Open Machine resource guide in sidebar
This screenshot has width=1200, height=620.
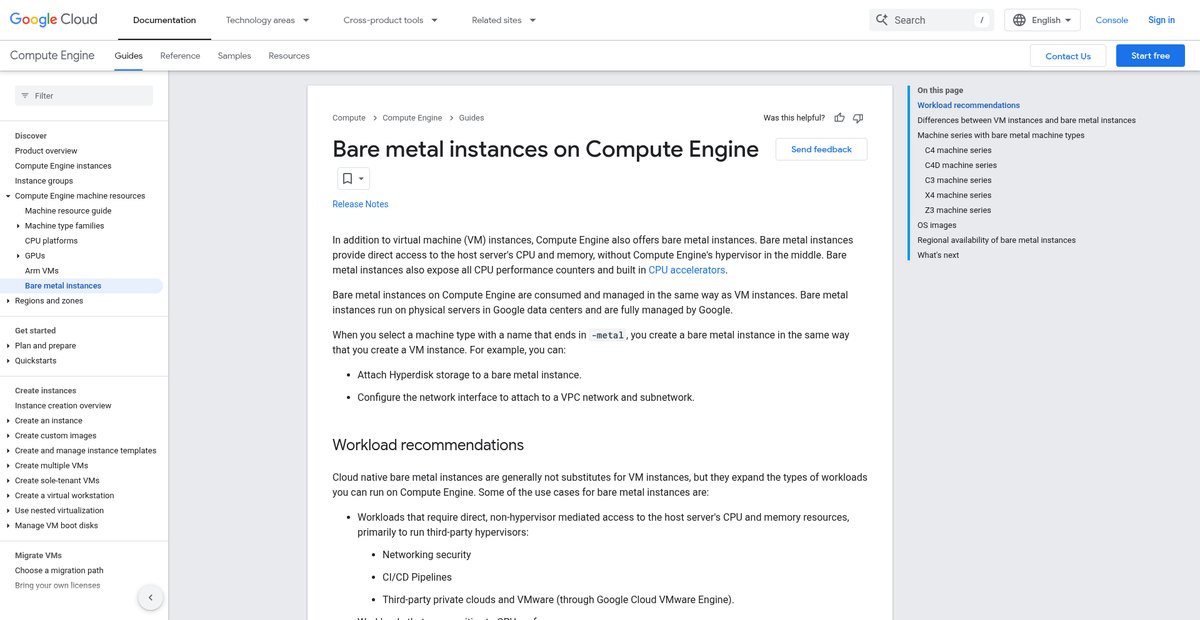pyautogui.click(x=68, y=211)
